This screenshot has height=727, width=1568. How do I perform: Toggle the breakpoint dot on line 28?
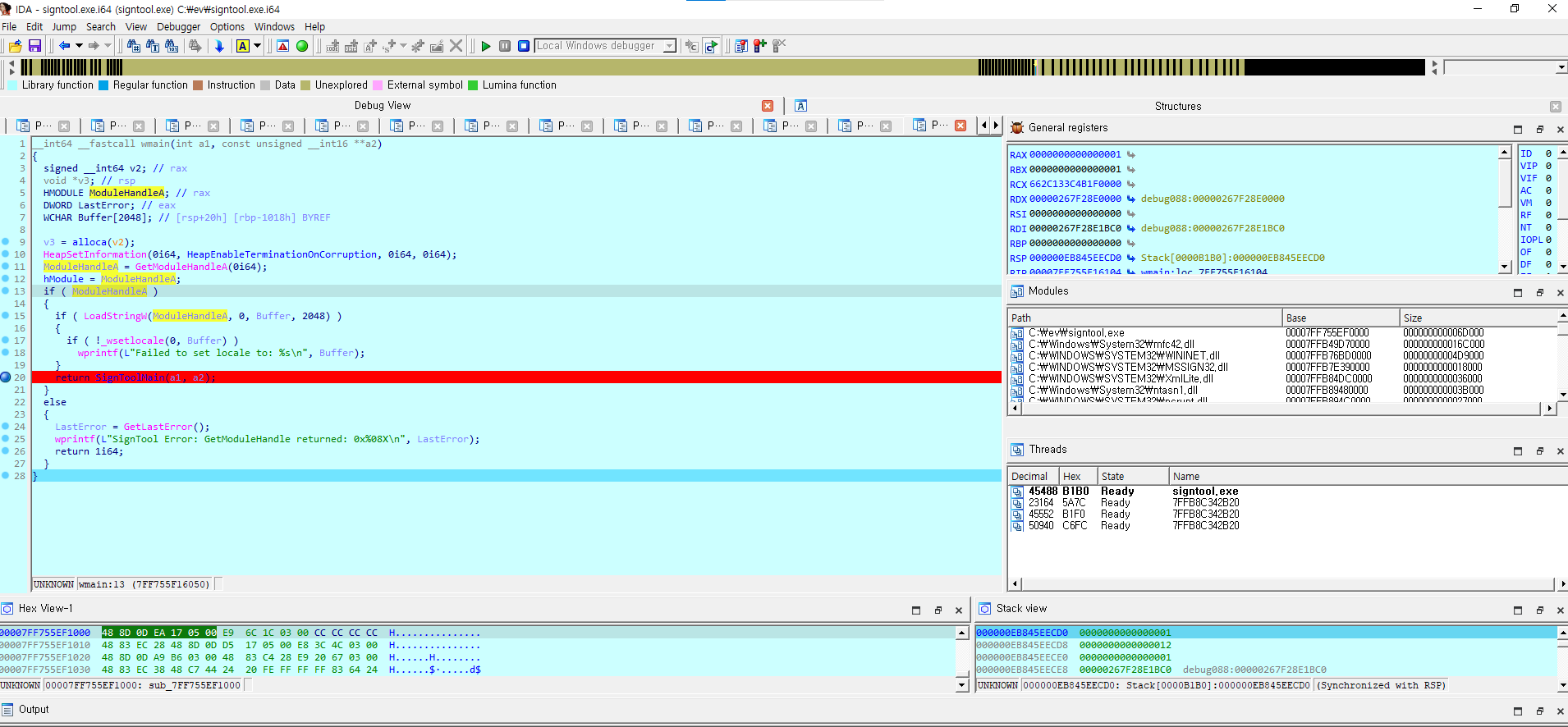(6, 476)
